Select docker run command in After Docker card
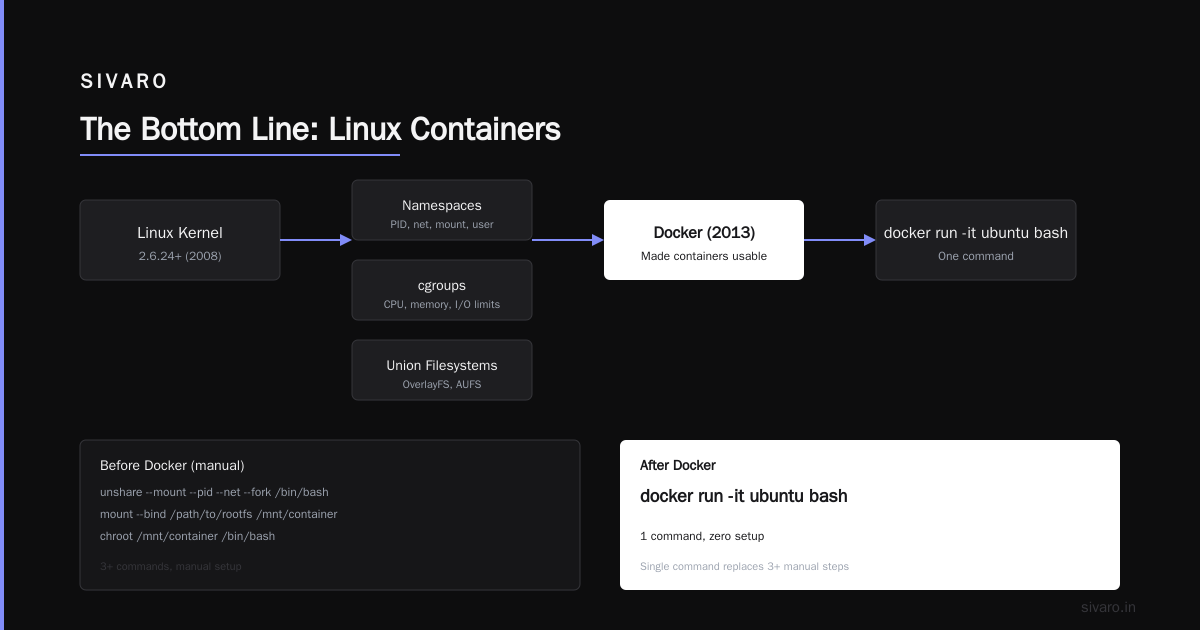1200x630 pixels. coord(744,496)
